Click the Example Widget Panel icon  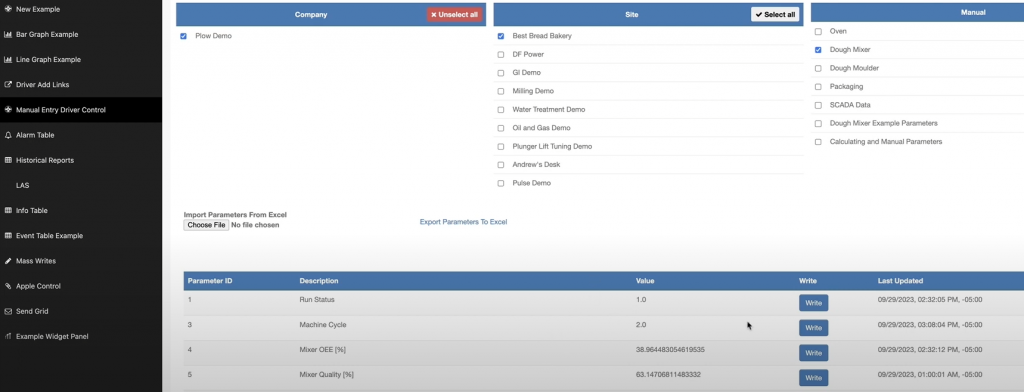tap(8, 336)
